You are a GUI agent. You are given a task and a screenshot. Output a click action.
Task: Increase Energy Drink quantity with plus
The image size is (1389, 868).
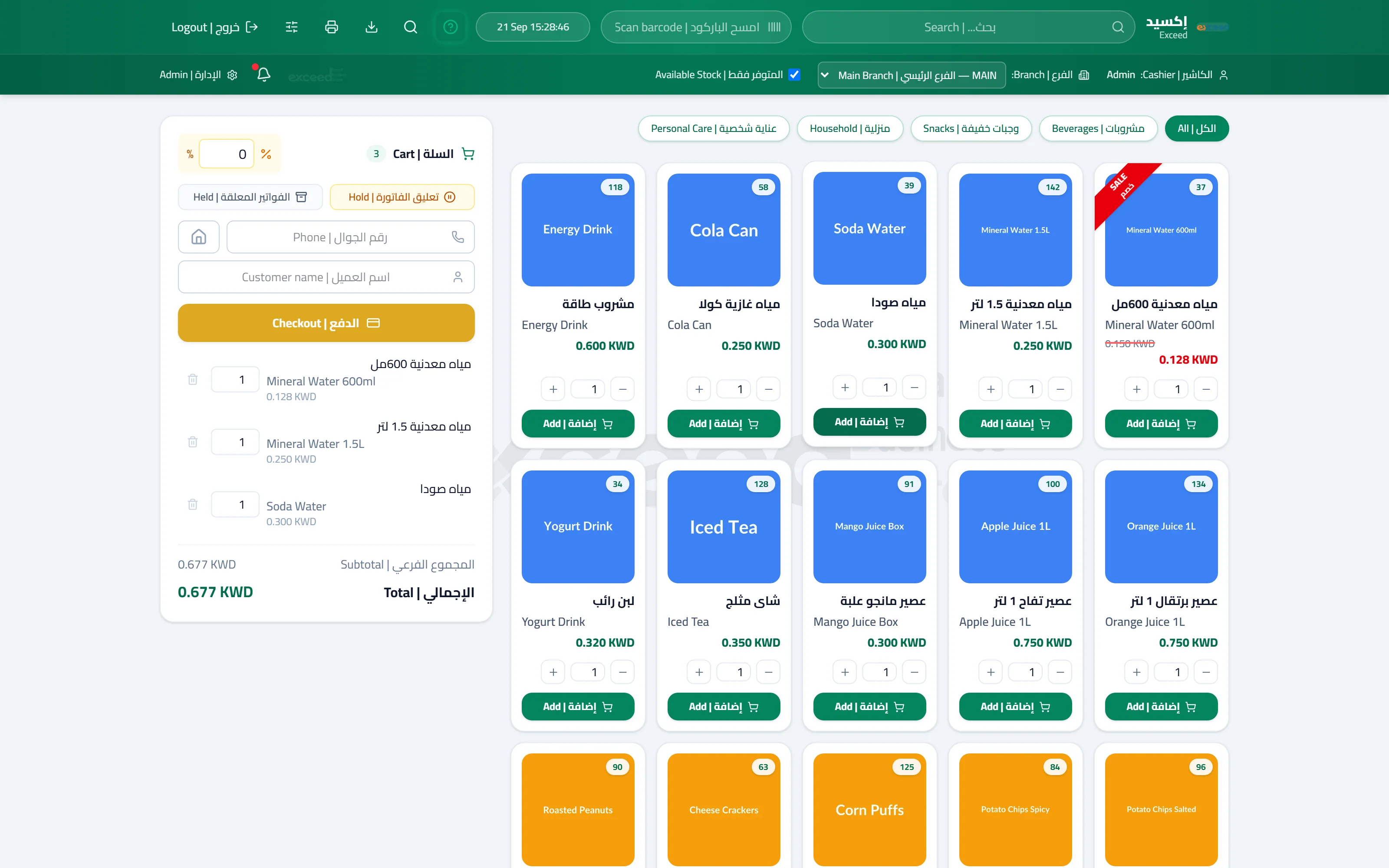(x=553, y=389)
